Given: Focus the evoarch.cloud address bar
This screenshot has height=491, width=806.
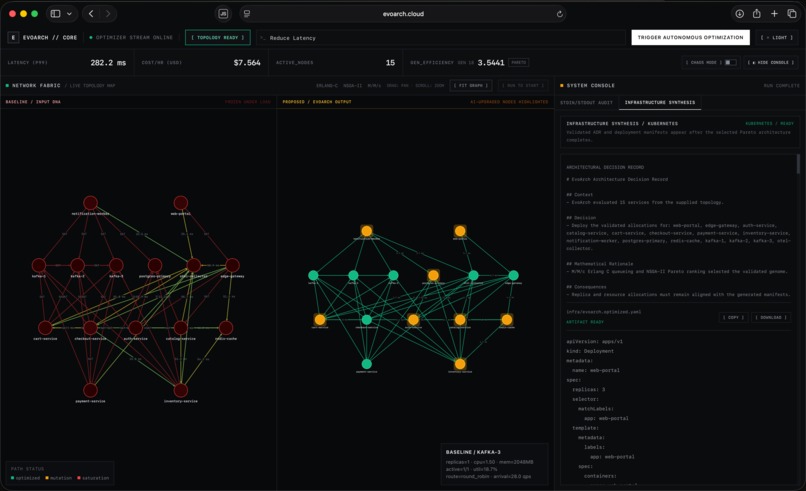Looking at the screenshot, I should 403,14.
